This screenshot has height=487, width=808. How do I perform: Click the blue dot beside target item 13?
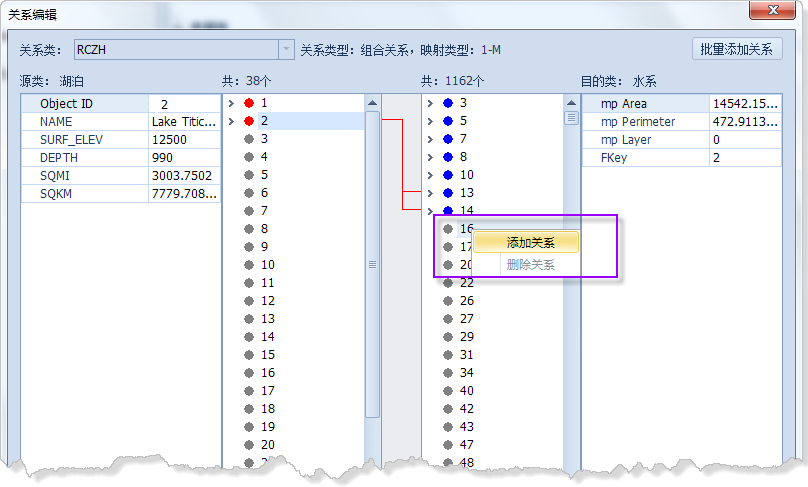coord(448,193)
